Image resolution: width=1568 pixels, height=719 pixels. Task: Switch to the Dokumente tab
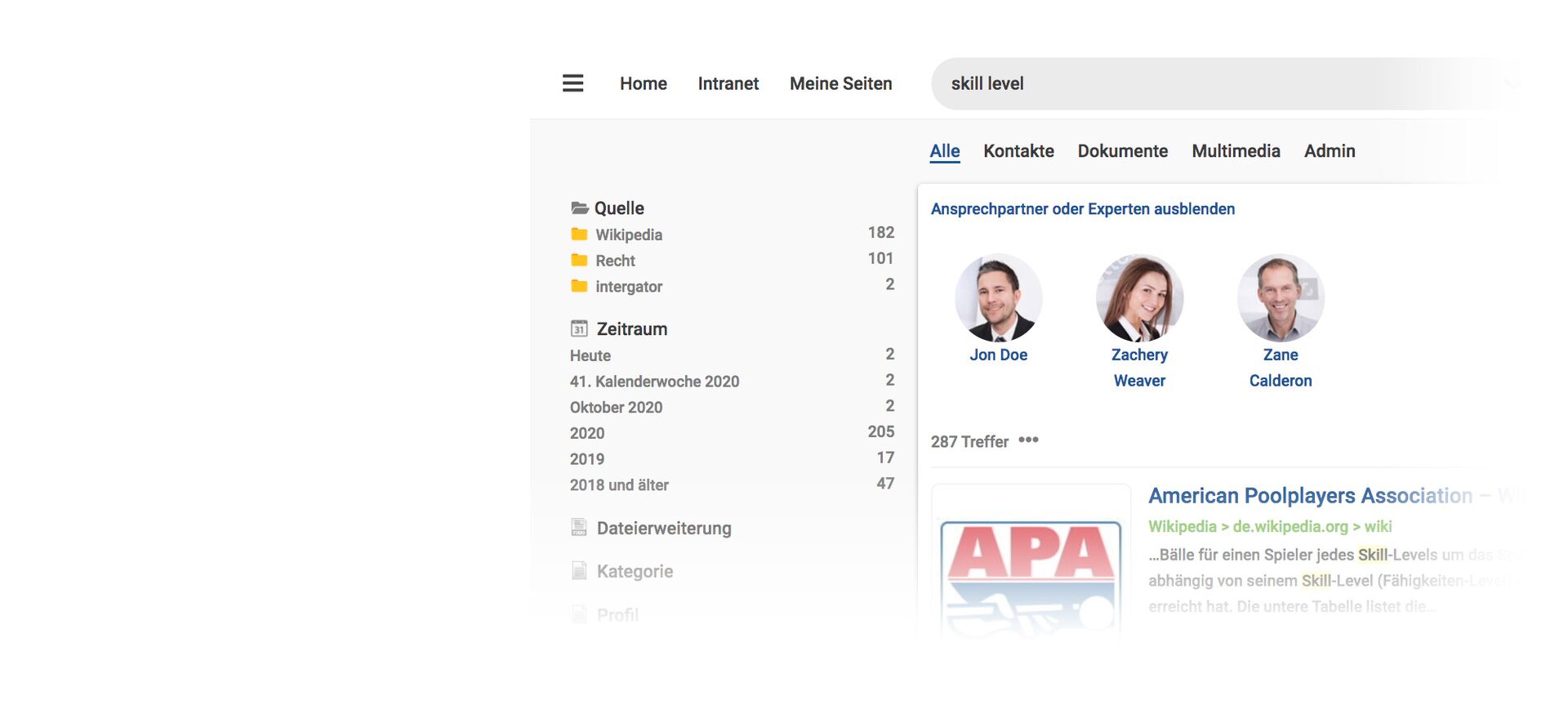[x=1123, y=151]
